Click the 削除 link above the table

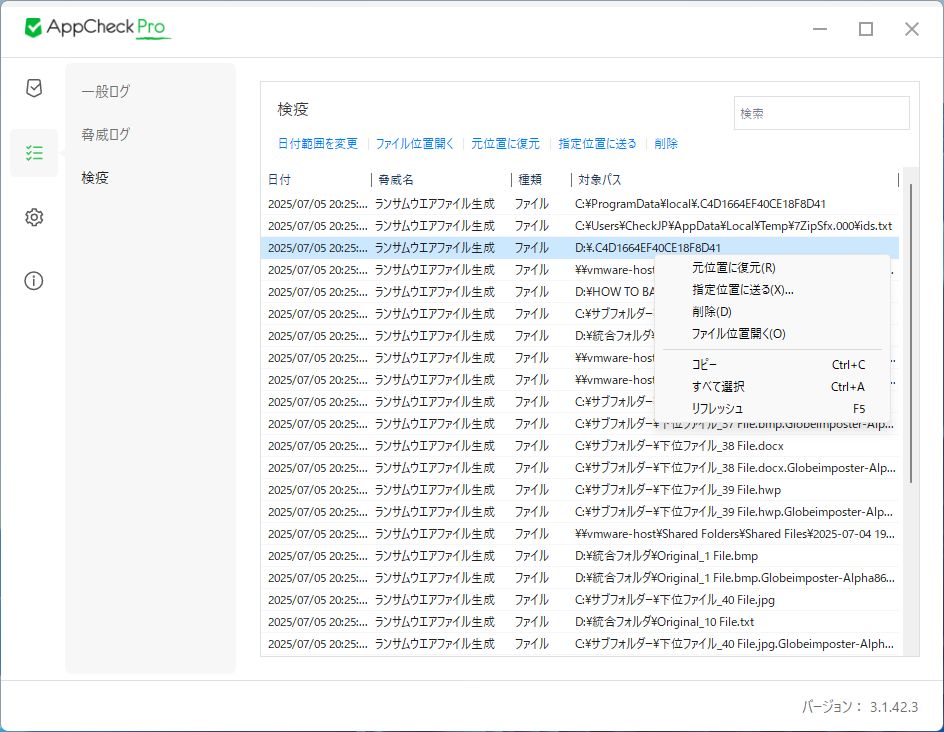point(666,144)
